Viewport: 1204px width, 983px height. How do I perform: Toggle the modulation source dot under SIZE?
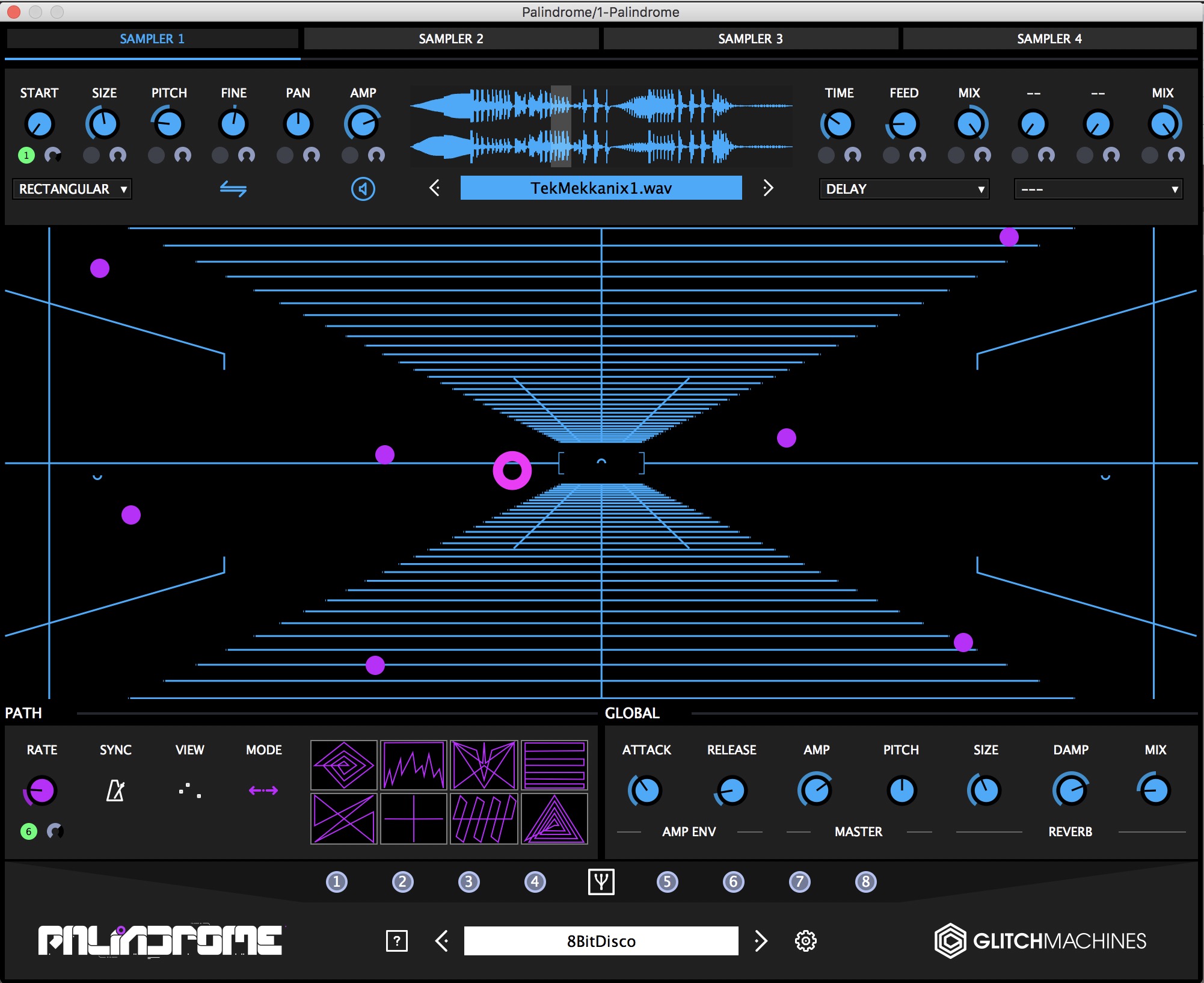[91, 155]
